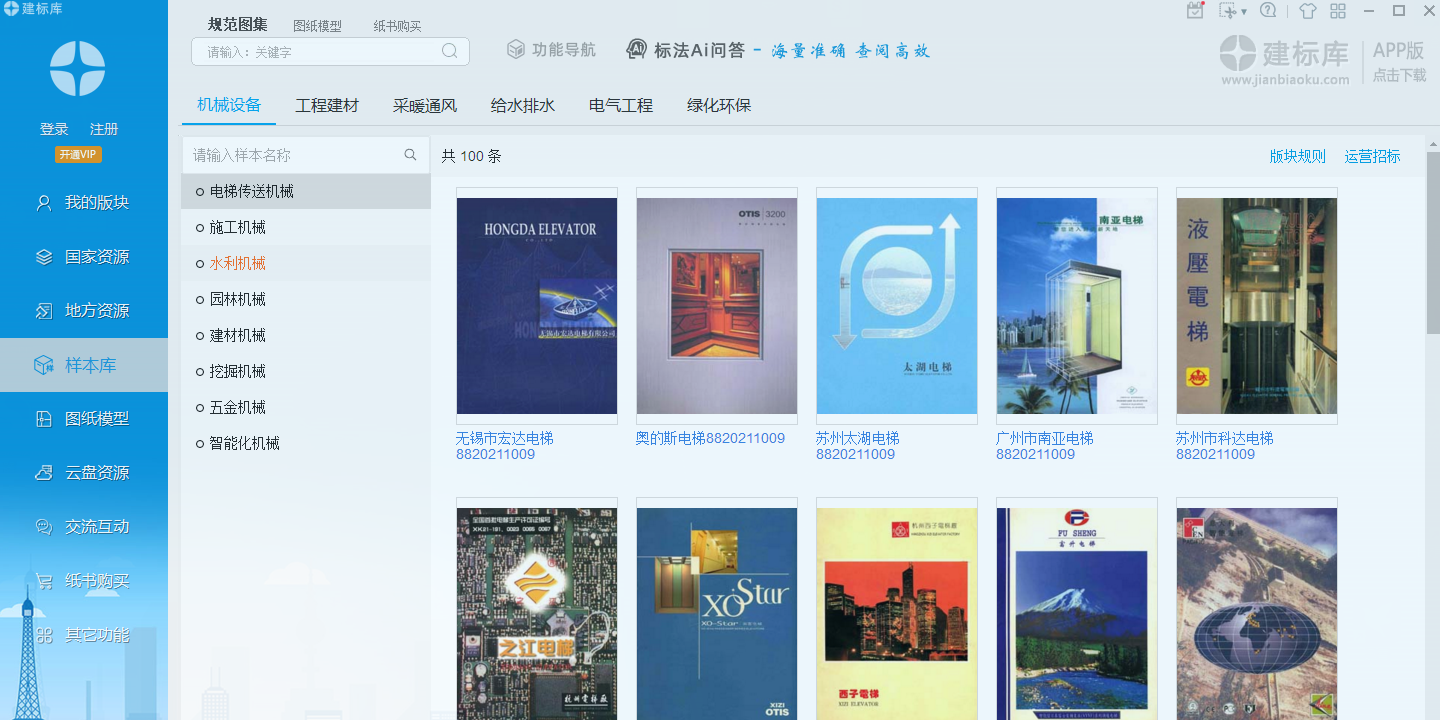Screen dimensions: 1440x720
Task: Launch 标法Ai问答 assistant icon
Action: click(x=637, y=47)
